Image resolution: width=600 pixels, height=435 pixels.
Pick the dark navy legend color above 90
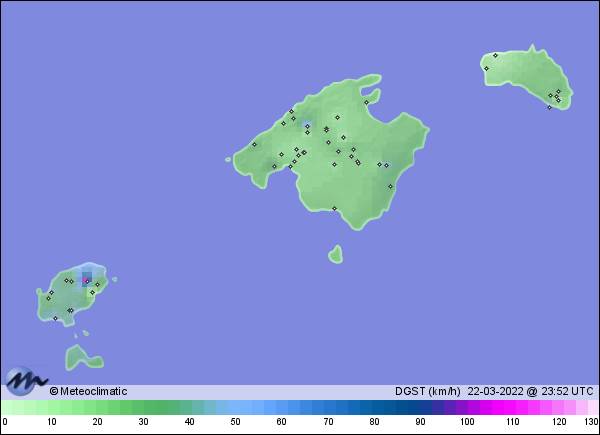420,407
